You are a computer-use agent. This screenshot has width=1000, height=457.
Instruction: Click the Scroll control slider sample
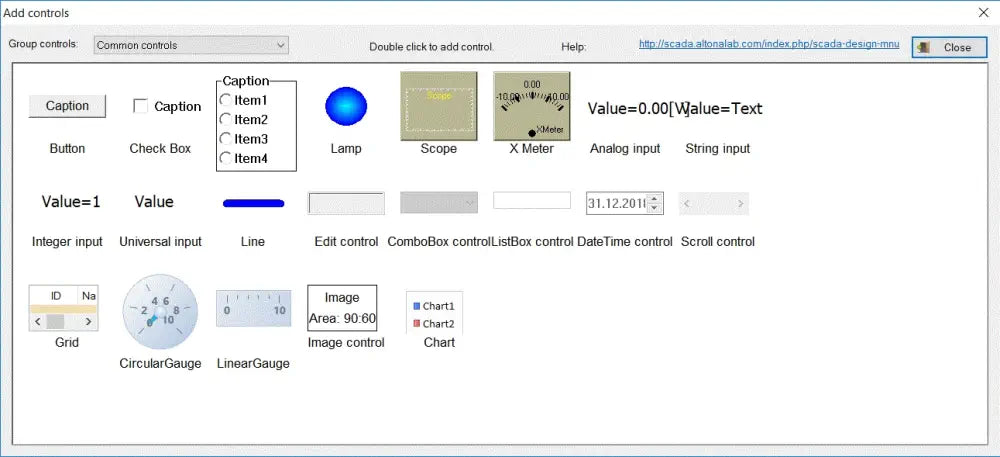point(714,204)
